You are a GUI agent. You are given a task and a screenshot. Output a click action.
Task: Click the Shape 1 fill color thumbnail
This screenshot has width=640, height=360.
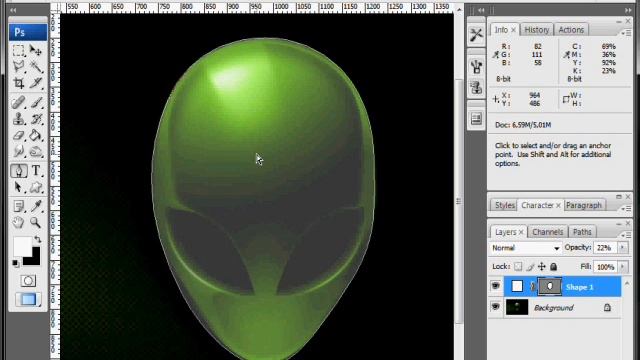coord(517,287)
